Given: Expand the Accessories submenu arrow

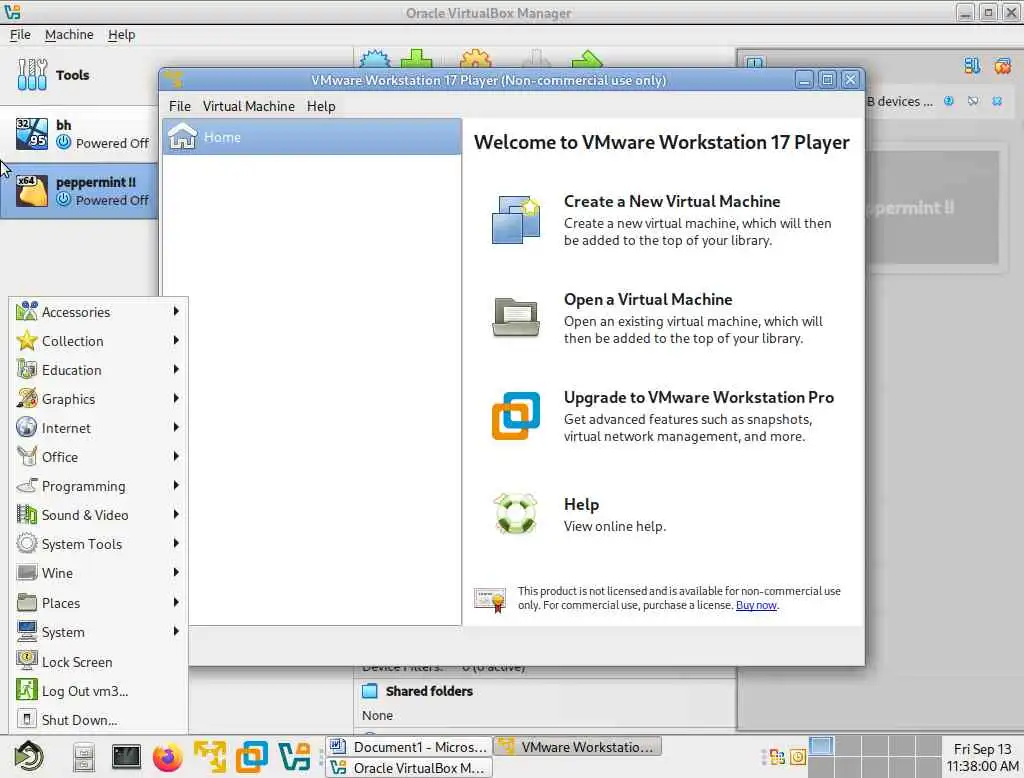Looking at the screenshot, I should [176, 312].
